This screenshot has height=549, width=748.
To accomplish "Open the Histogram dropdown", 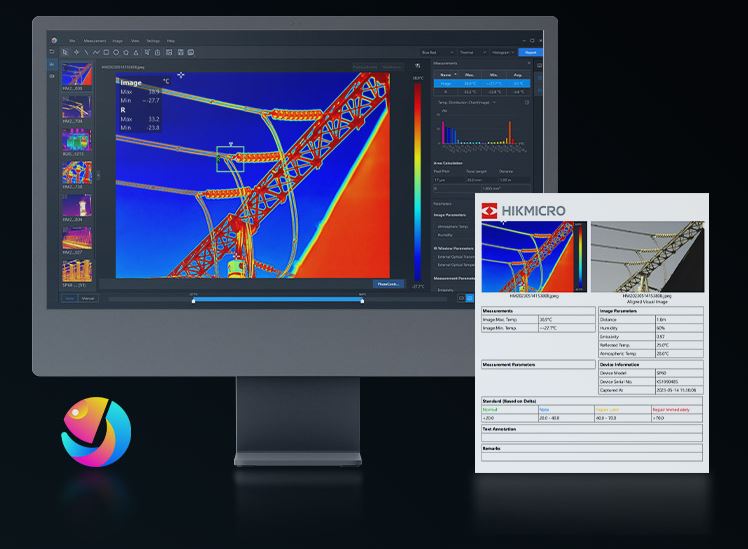I will pos(503,52).
